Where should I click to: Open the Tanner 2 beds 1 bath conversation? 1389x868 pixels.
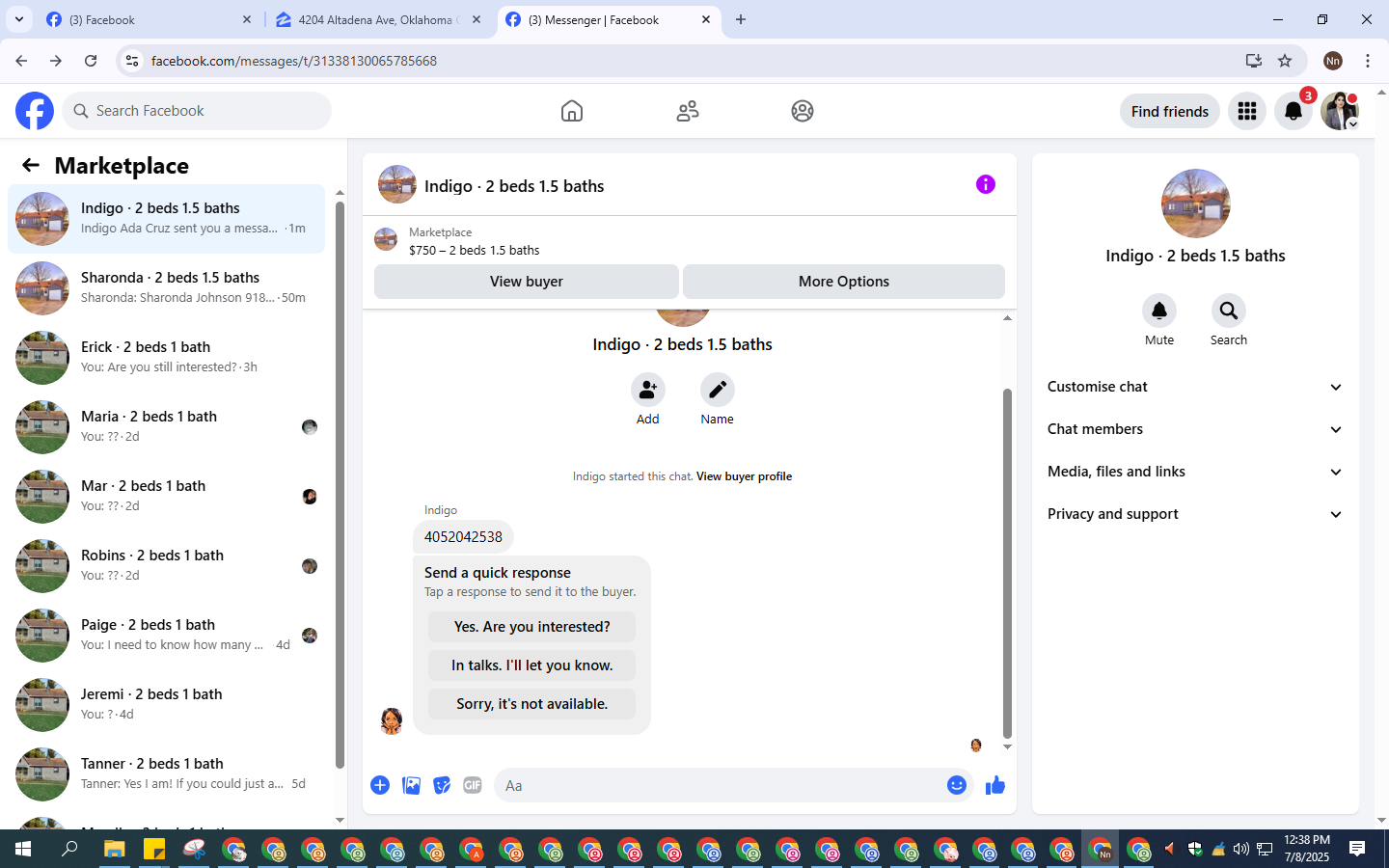click(x=166, y=774)
